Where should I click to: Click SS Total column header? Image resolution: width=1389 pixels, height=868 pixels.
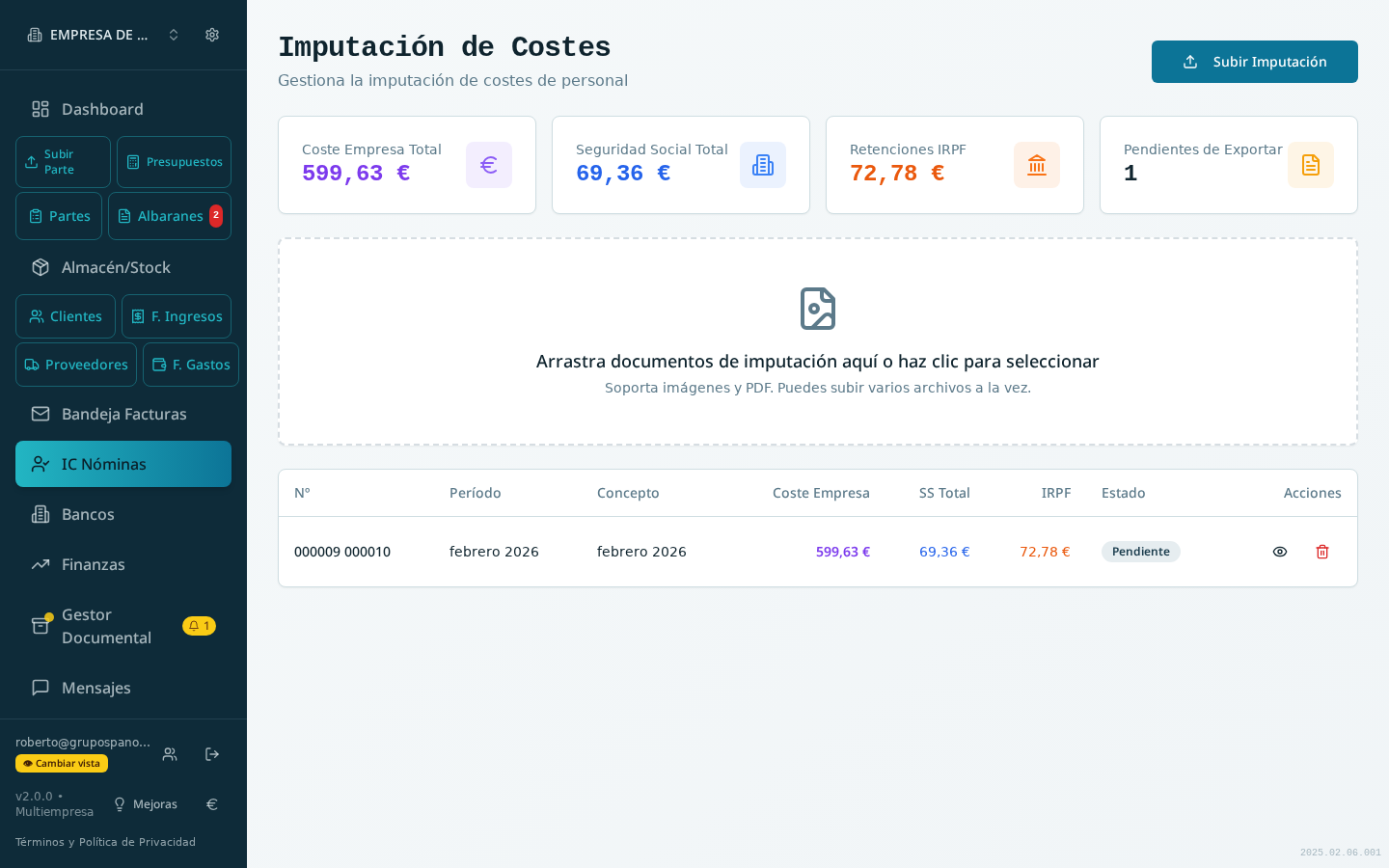pyautogui.click(x=944, y=493)
